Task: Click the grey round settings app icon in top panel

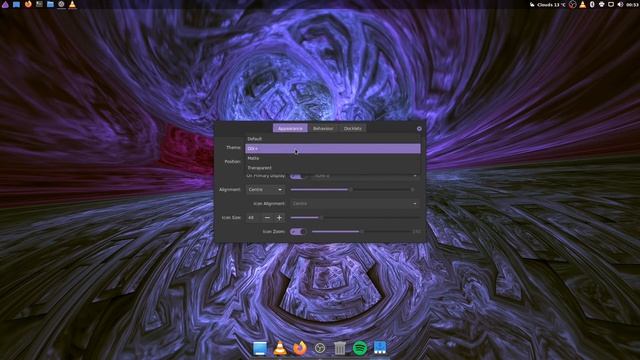Action: (x=61, y=4)
